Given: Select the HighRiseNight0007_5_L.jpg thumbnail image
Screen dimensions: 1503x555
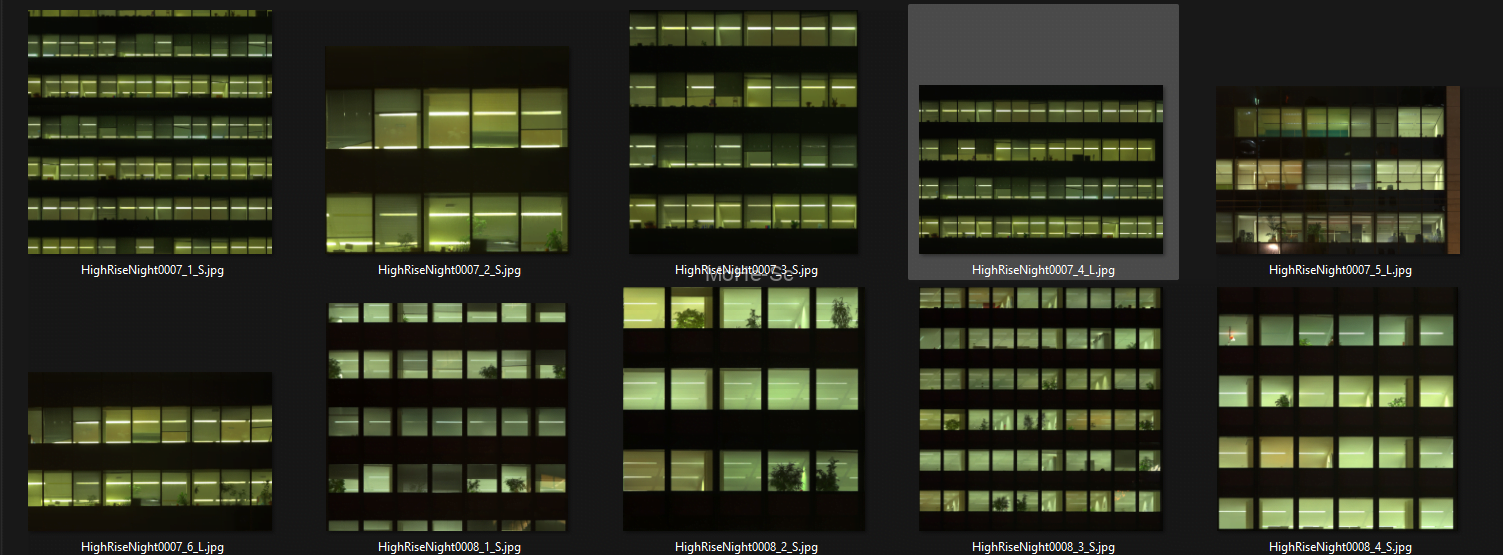Looking at the screenshot, I should tap(1338, 169).
